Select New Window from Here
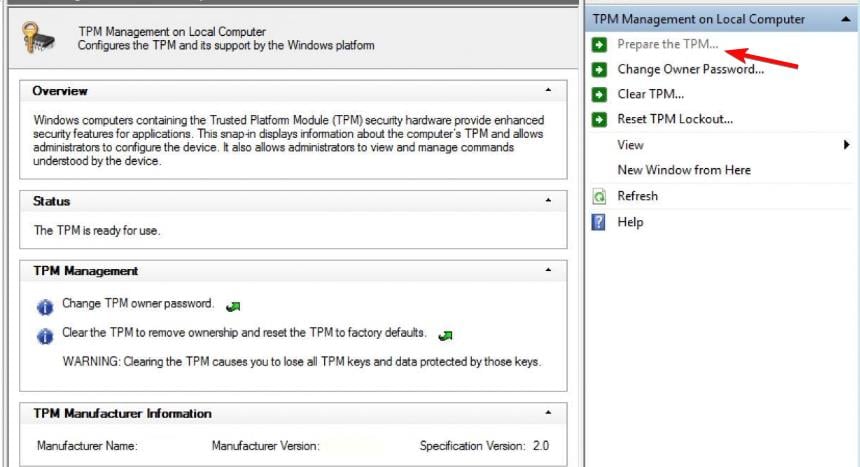860x467 pixels. point(684,170)
